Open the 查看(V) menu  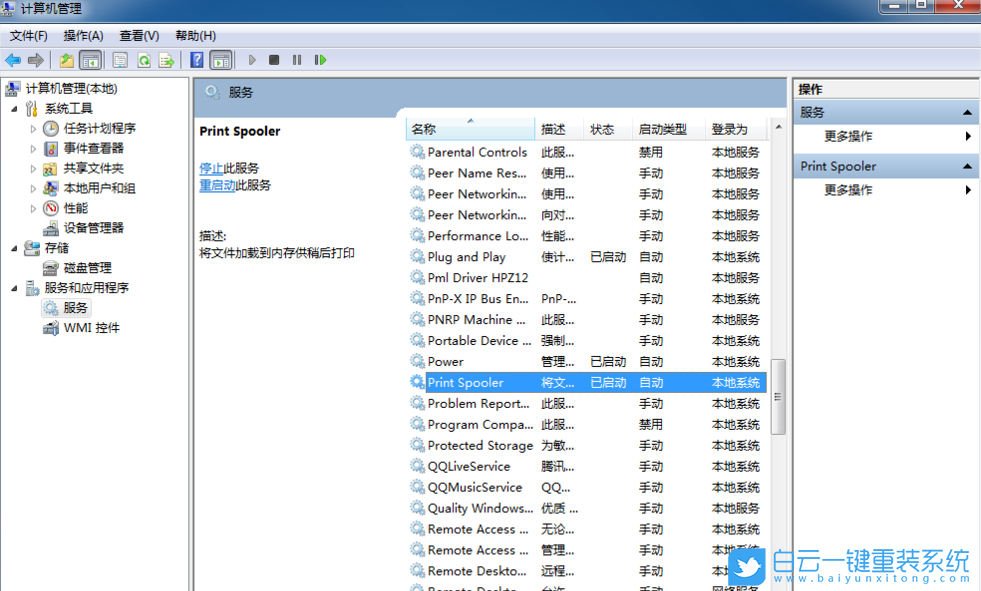(x=139, y=36)
